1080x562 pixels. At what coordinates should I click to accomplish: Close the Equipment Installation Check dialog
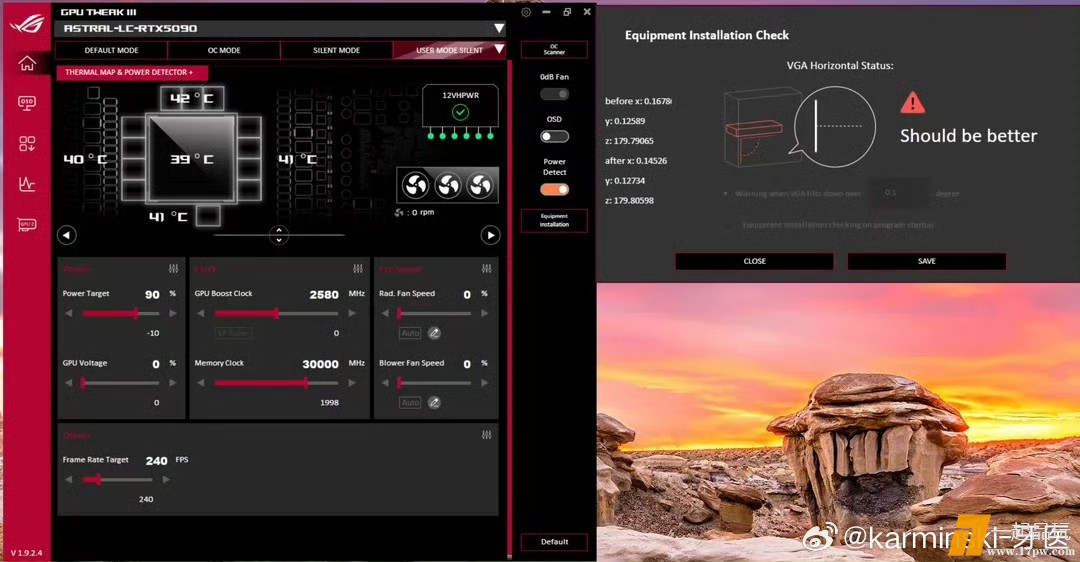point(754,261)
